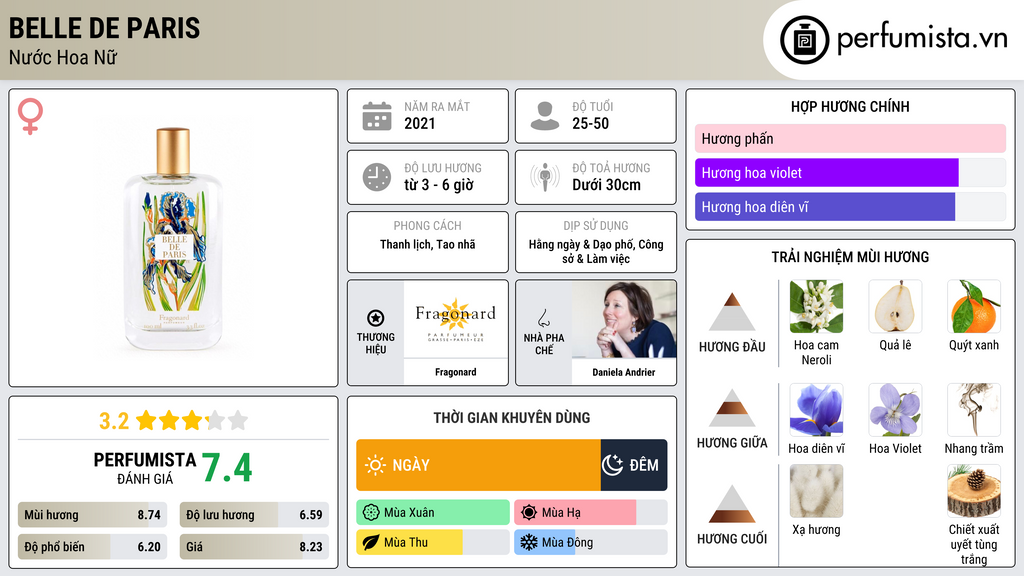This screenshot has height=576, width=1024.
Task: Click the Phong cách label
Action: point(427,225)
